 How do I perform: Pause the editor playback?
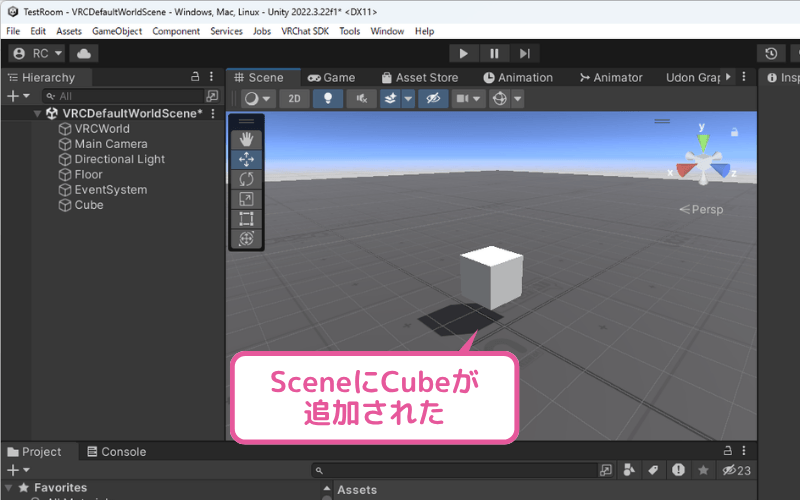pos(494,54)
